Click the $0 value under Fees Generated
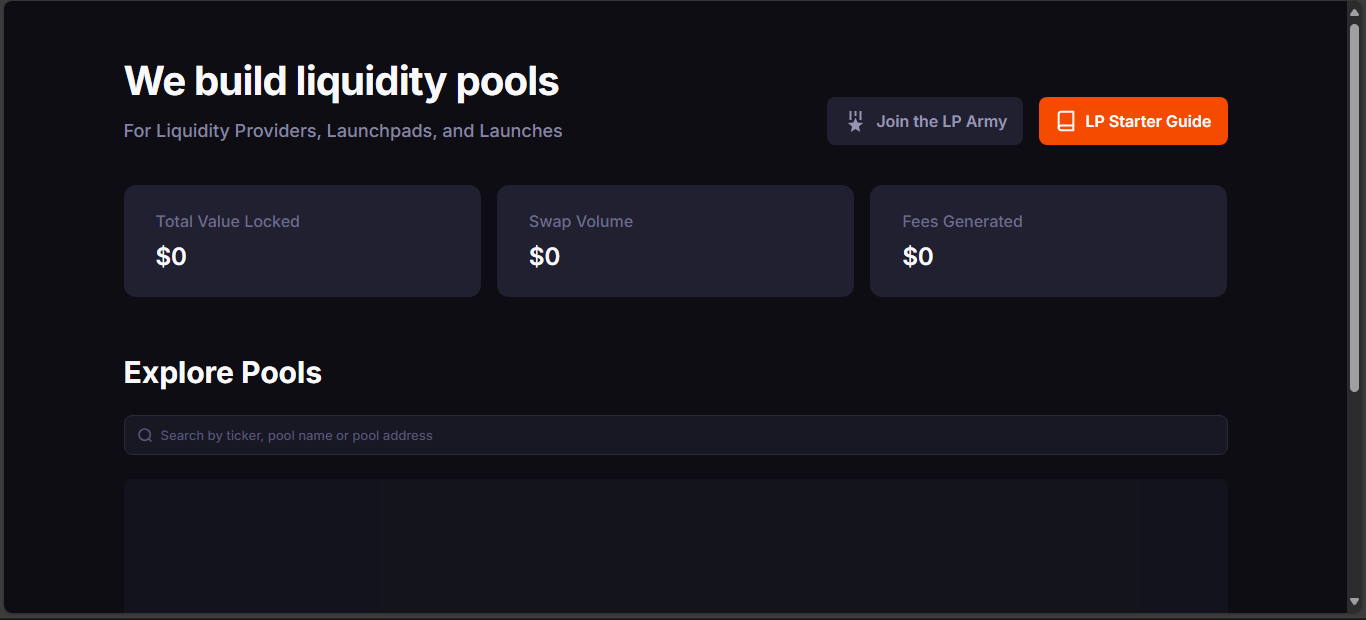Image resolution: width=1366 pixels, height=620 pixels. tap(918, 257)
